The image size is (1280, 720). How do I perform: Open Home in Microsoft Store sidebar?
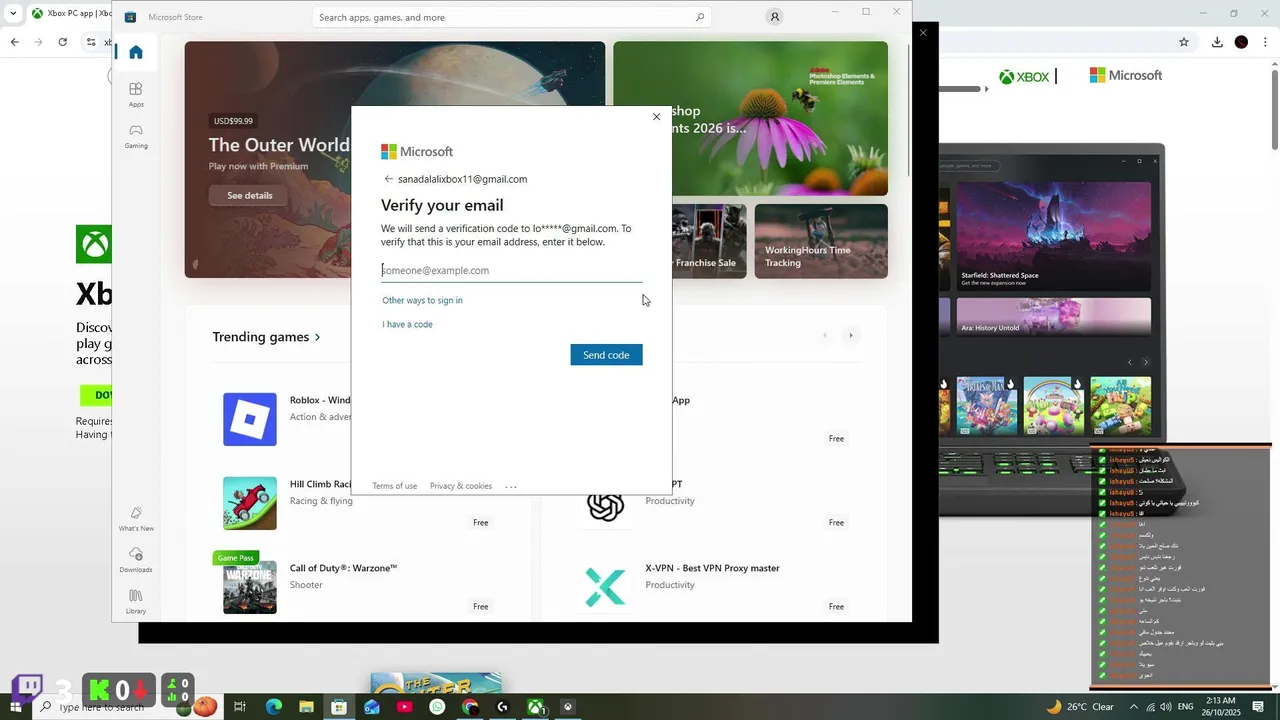(136, 52)
